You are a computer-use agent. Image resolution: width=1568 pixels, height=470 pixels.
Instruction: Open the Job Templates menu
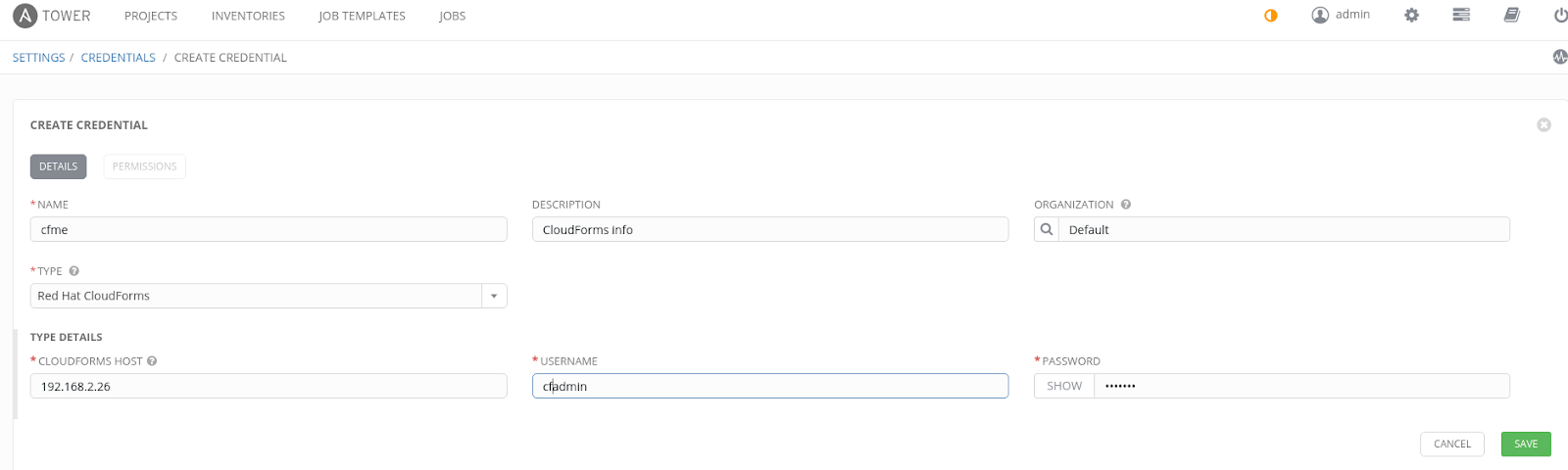[x=362, y=16]
